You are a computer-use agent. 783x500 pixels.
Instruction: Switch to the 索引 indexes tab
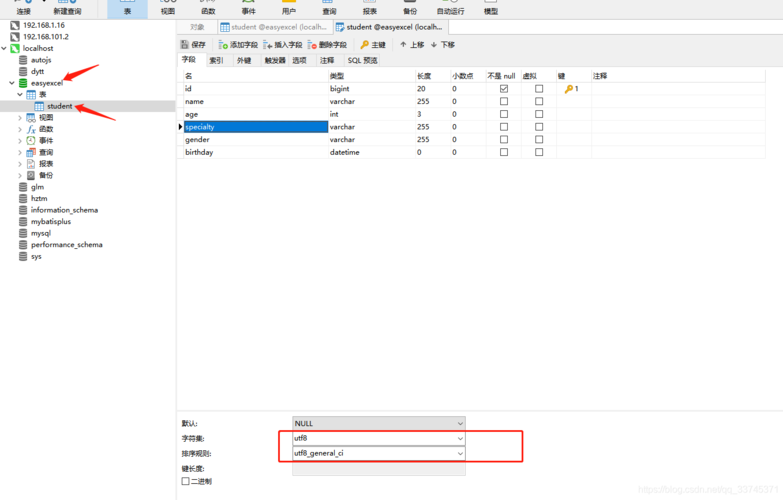(216, 60)
